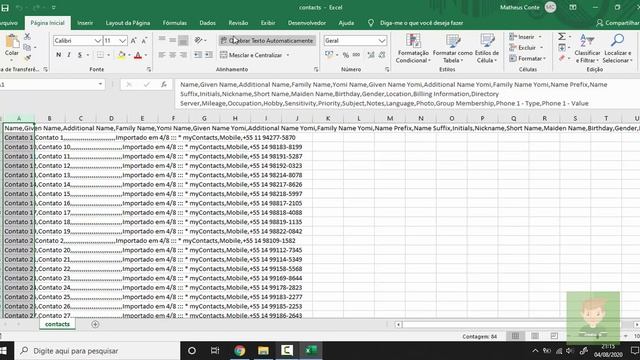Toggle underline S formatting
This screenshot has height=360, width=640.
(x=80, y=55)
